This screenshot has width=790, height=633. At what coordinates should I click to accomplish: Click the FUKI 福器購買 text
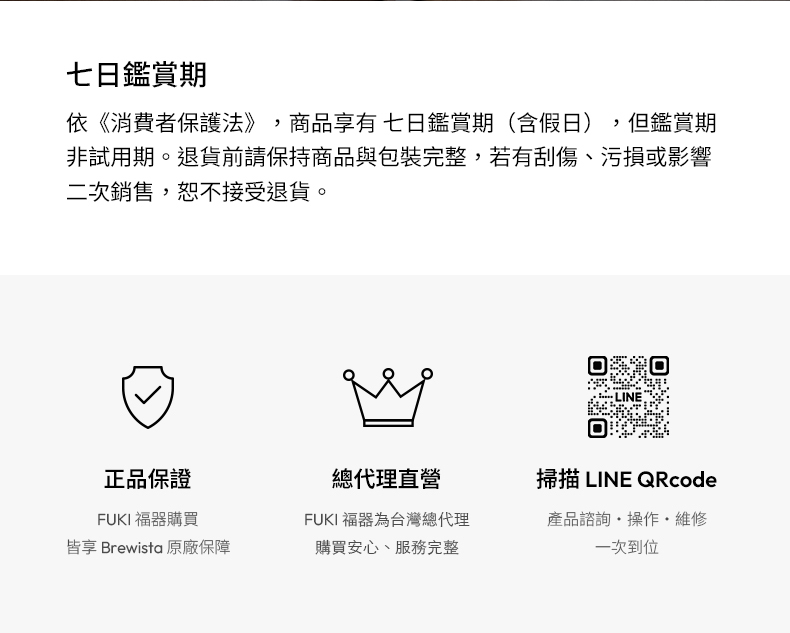tap(148, 519)
